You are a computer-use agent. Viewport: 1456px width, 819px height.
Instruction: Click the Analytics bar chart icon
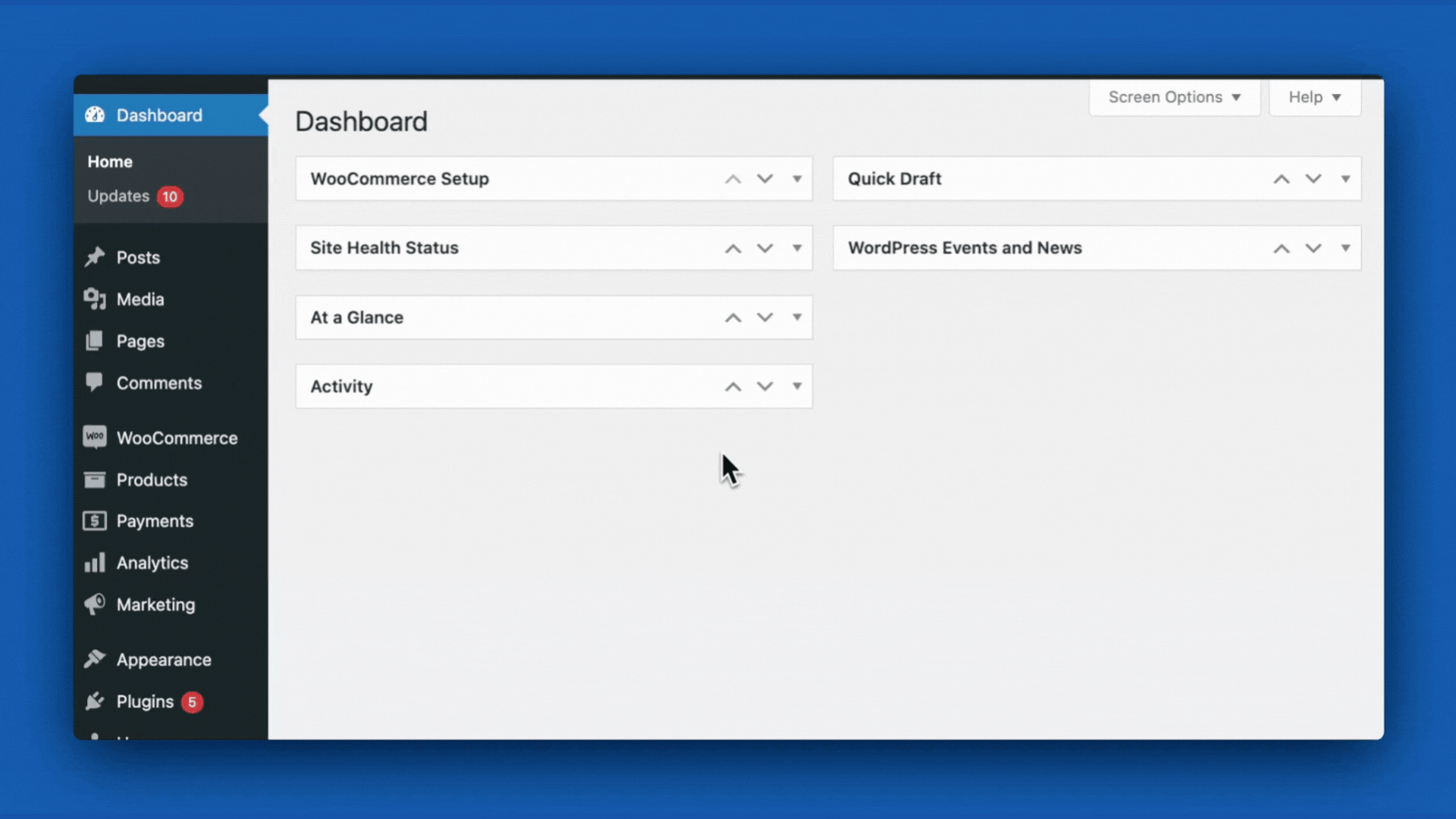95,563
